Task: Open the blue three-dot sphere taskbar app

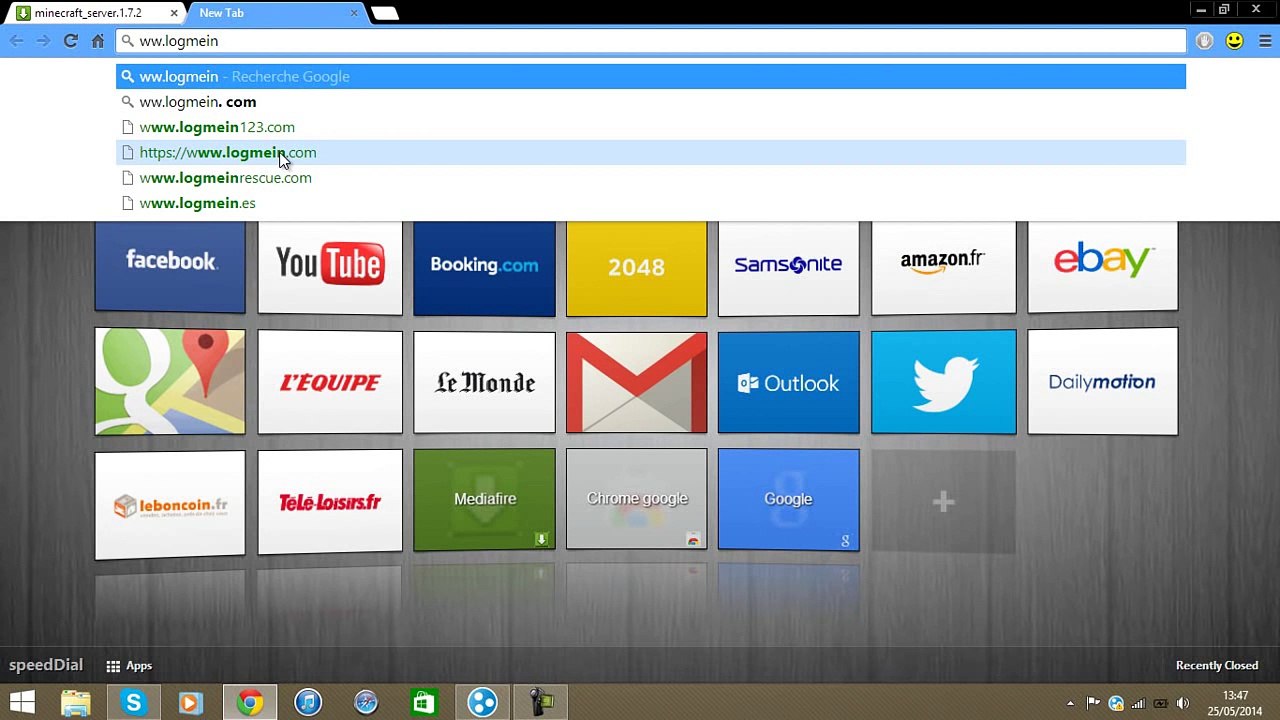Action: [x=482, y=703]
